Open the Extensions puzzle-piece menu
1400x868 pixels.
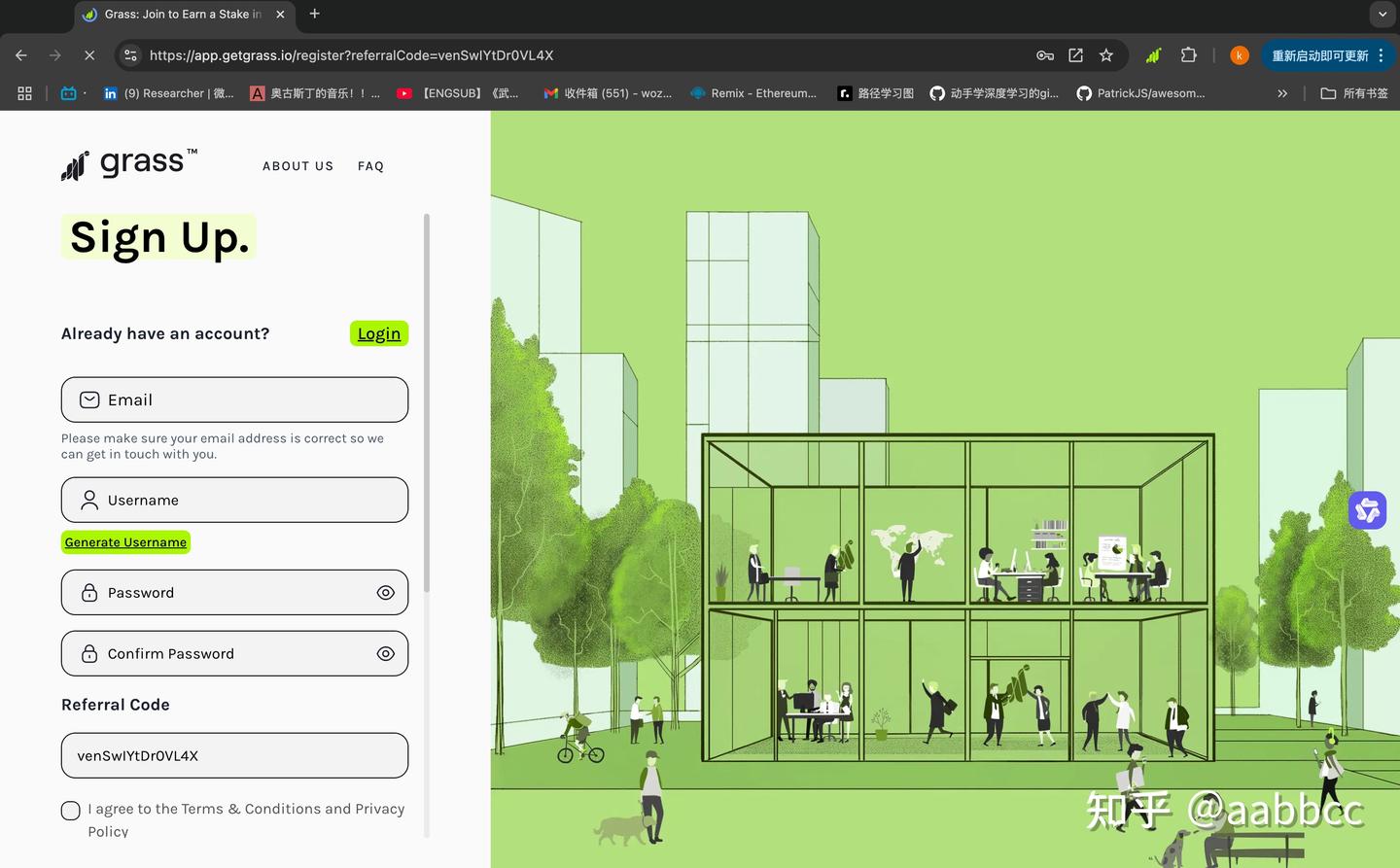click(x=1188, y=55)
